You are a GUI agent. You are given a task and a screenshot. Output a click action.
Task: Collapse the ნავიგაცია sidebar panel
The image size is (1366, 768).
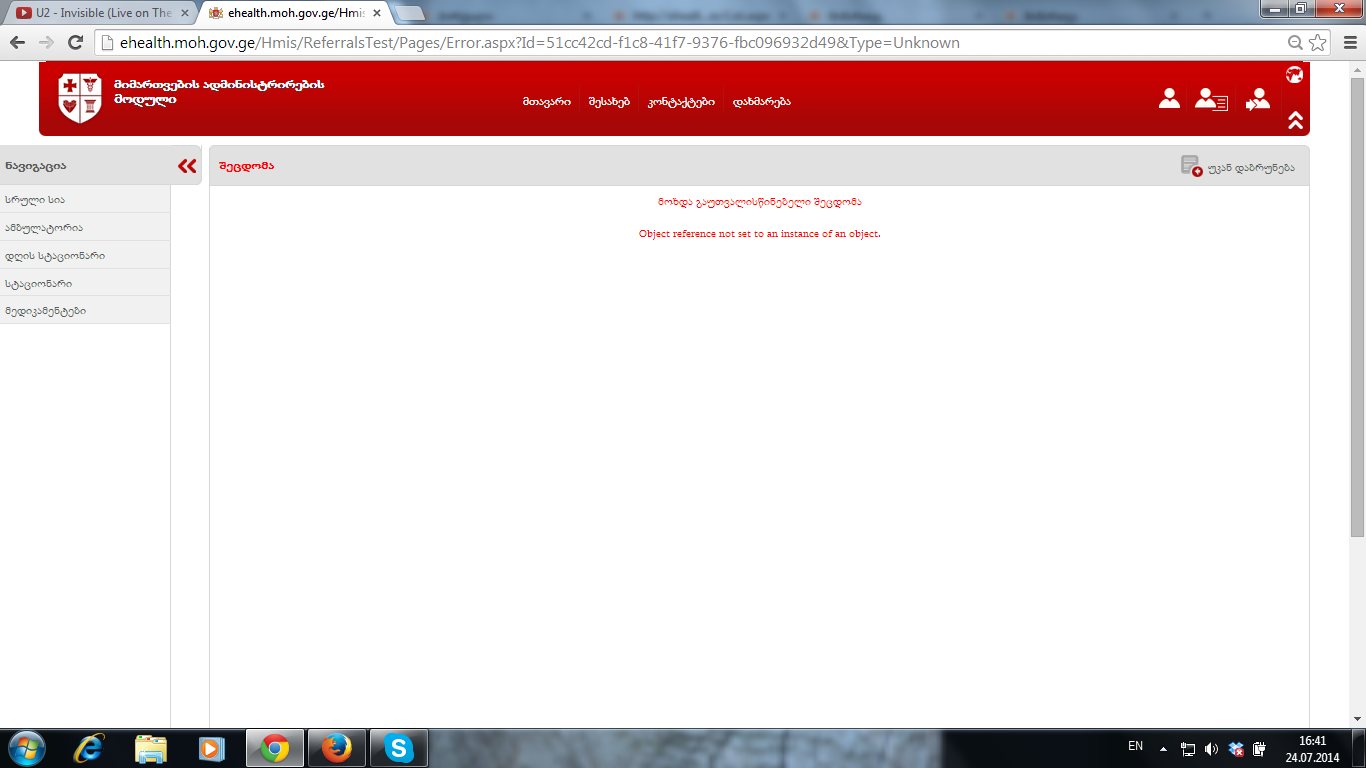187,166
